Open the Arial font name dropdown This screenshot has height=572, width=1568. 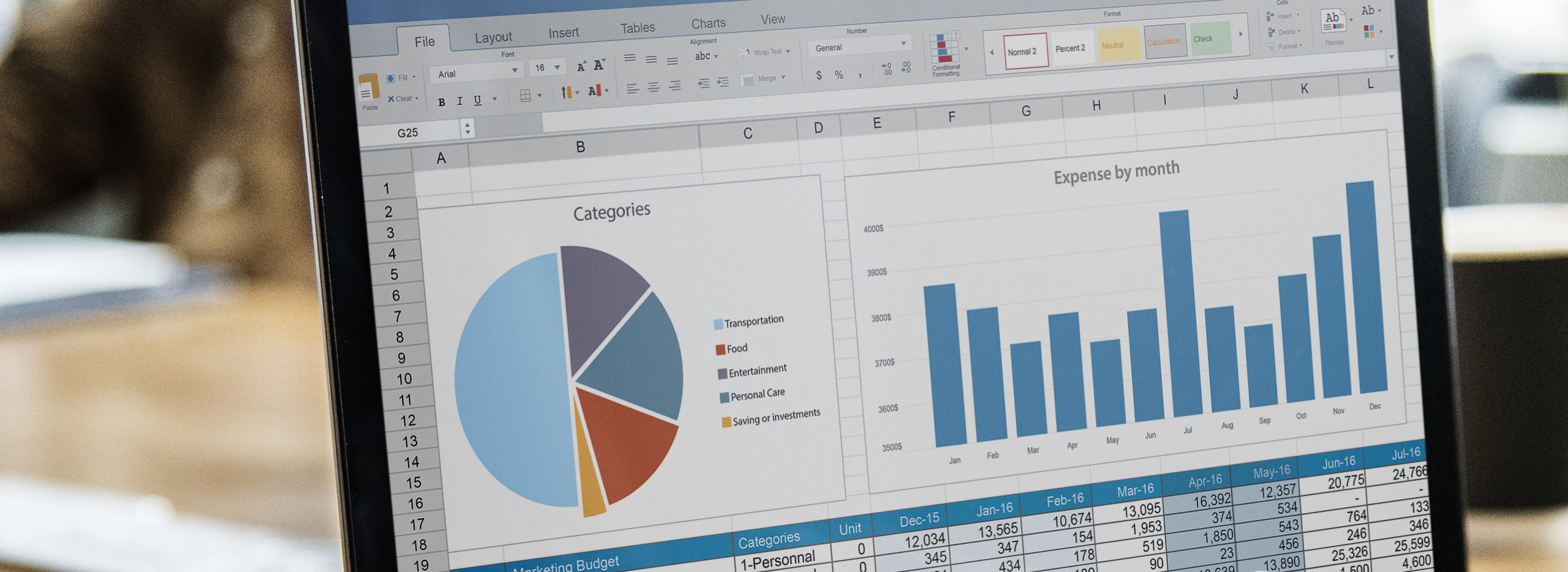click(514, 70)
